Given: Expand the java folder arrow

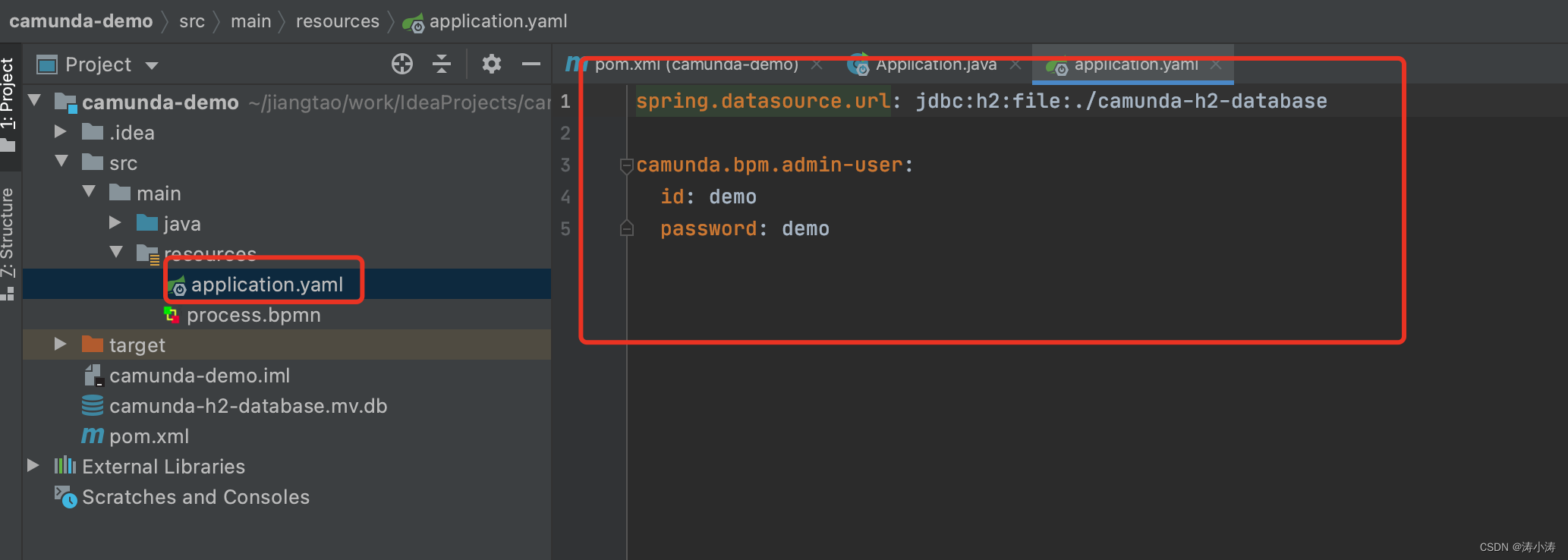Looking at the screenshot, I should (x=115, y=222).
